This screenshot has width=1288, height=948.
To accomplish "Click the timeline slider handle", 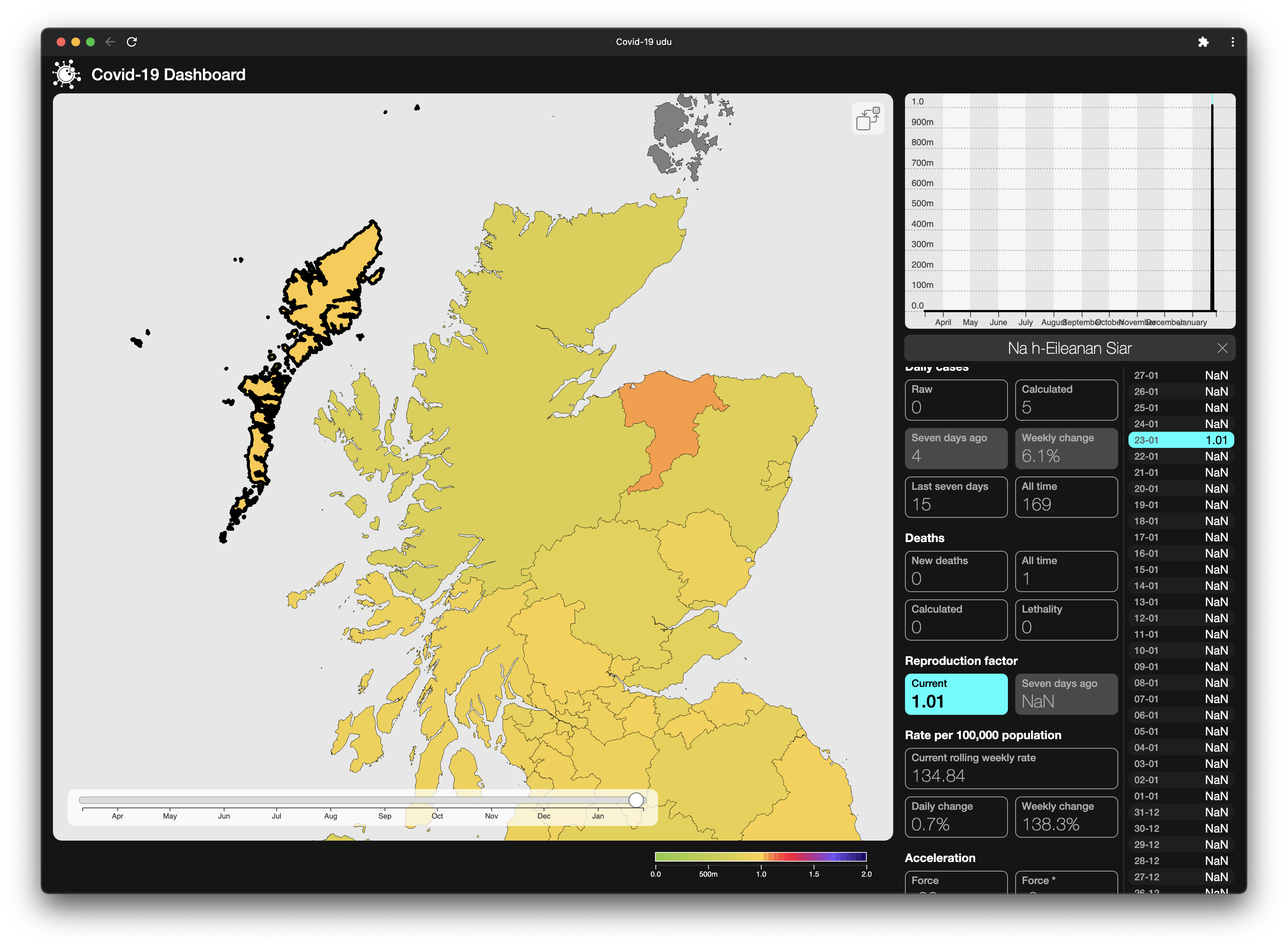I will (x=636, y=800).
